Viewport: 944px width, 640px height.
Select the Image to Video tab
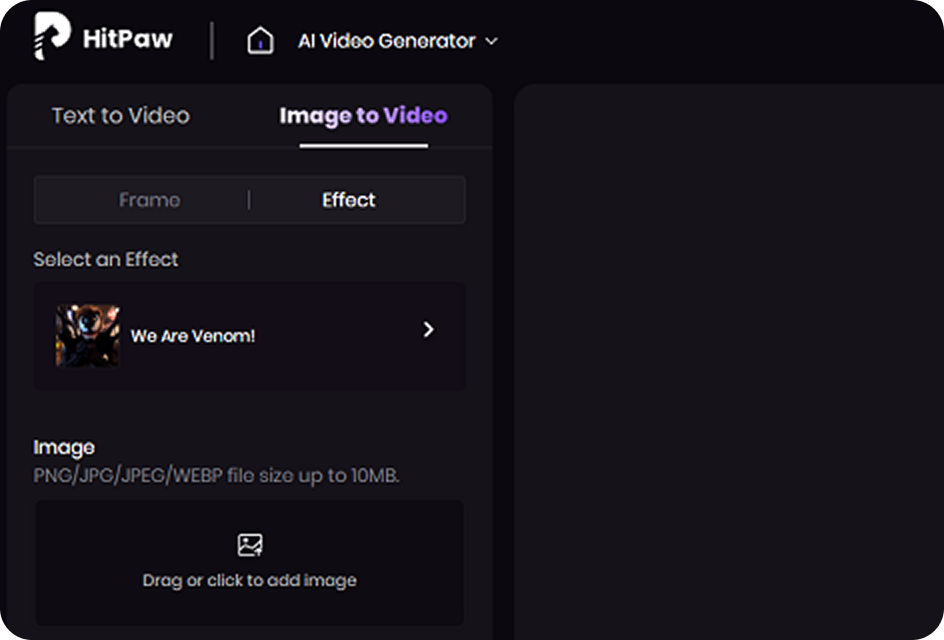(364, 116)
